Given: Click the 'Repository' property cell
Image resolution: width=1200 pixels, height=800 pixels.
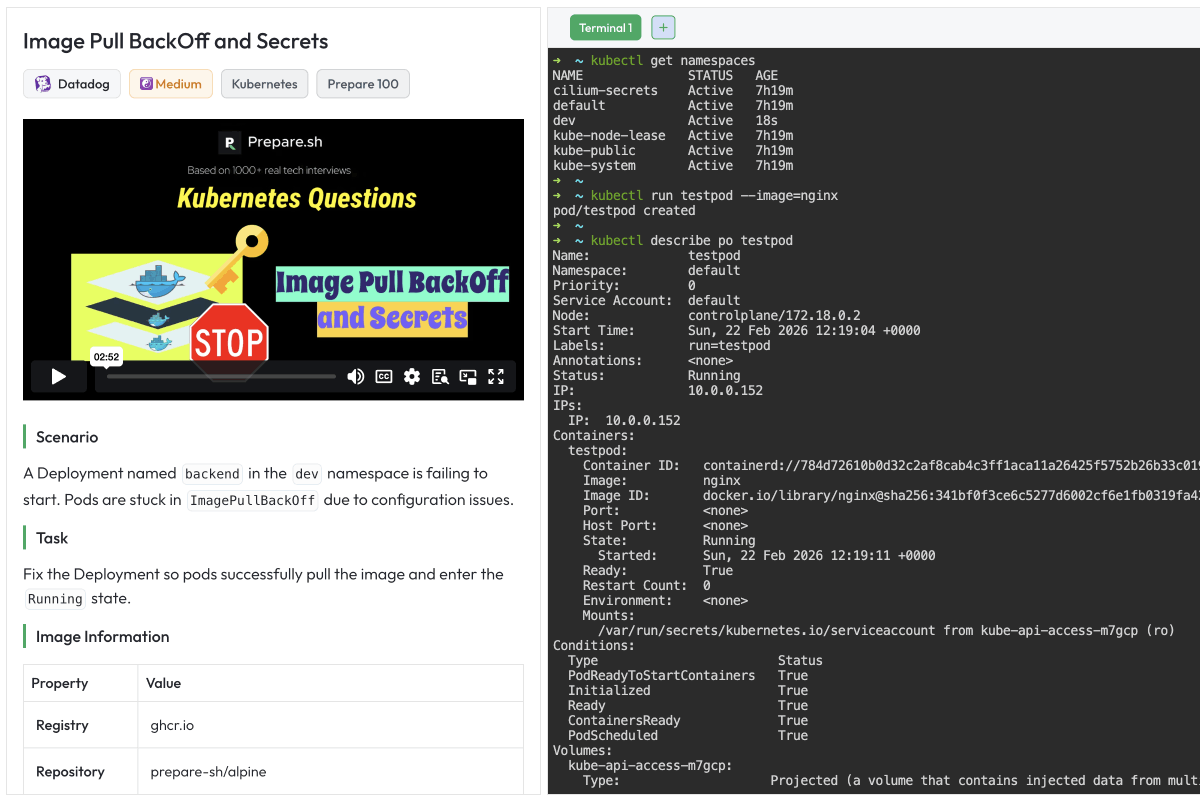Looking at the screenshot, I should pos(81,772).
